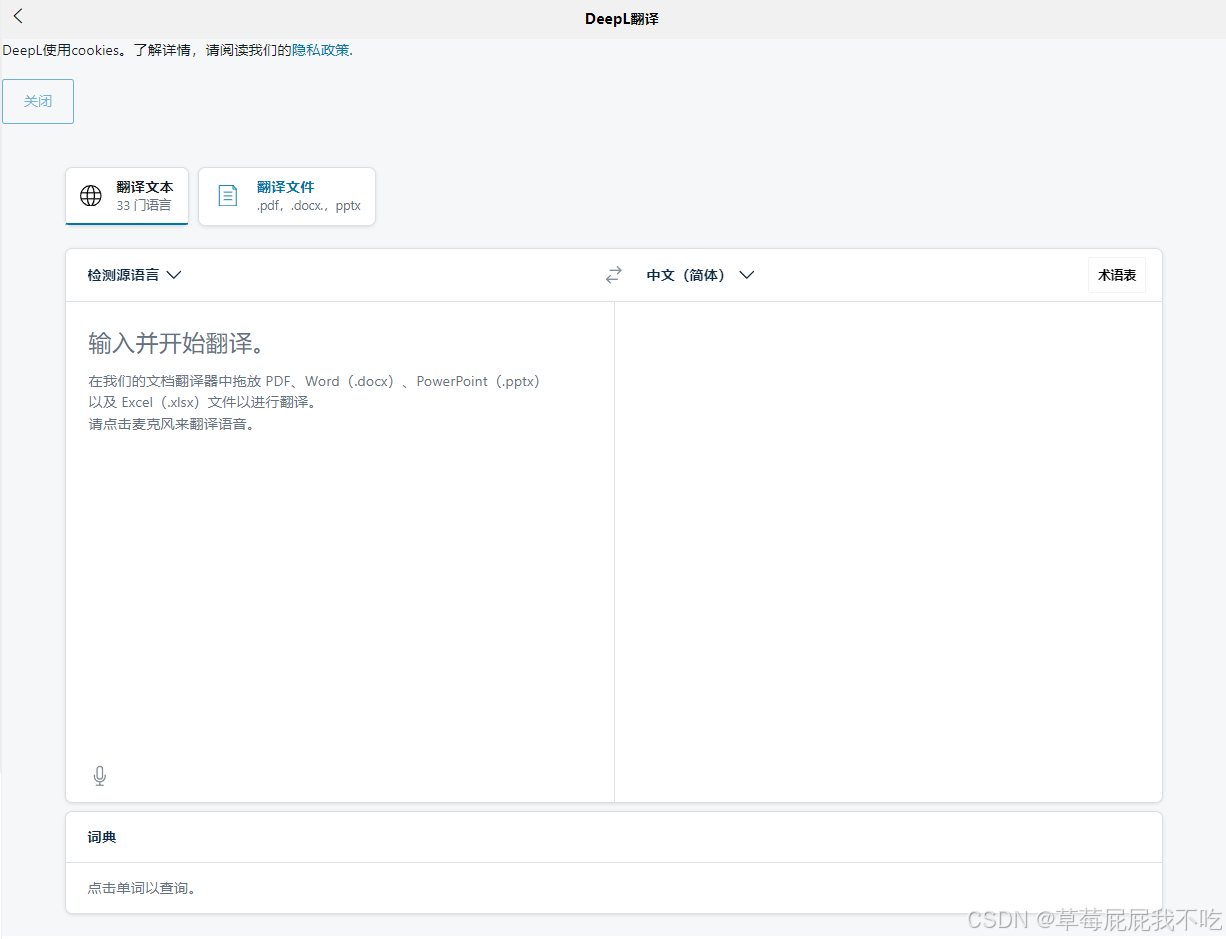
Task: Open the 检测源语言 source language dropdown
Action: 134,275
